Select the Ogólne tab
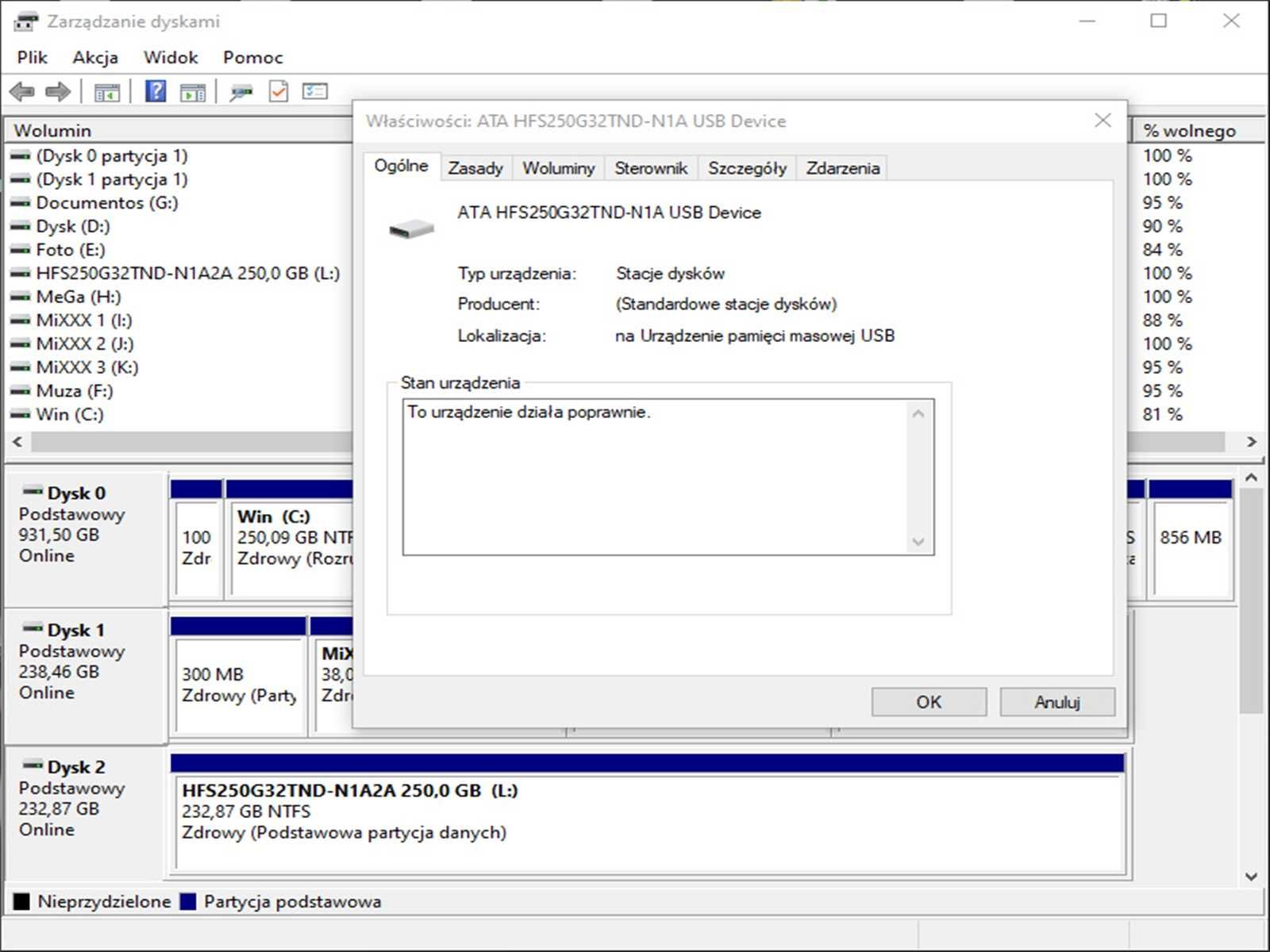The height and width of the screenshot is (952, 1270). (401, 166)
